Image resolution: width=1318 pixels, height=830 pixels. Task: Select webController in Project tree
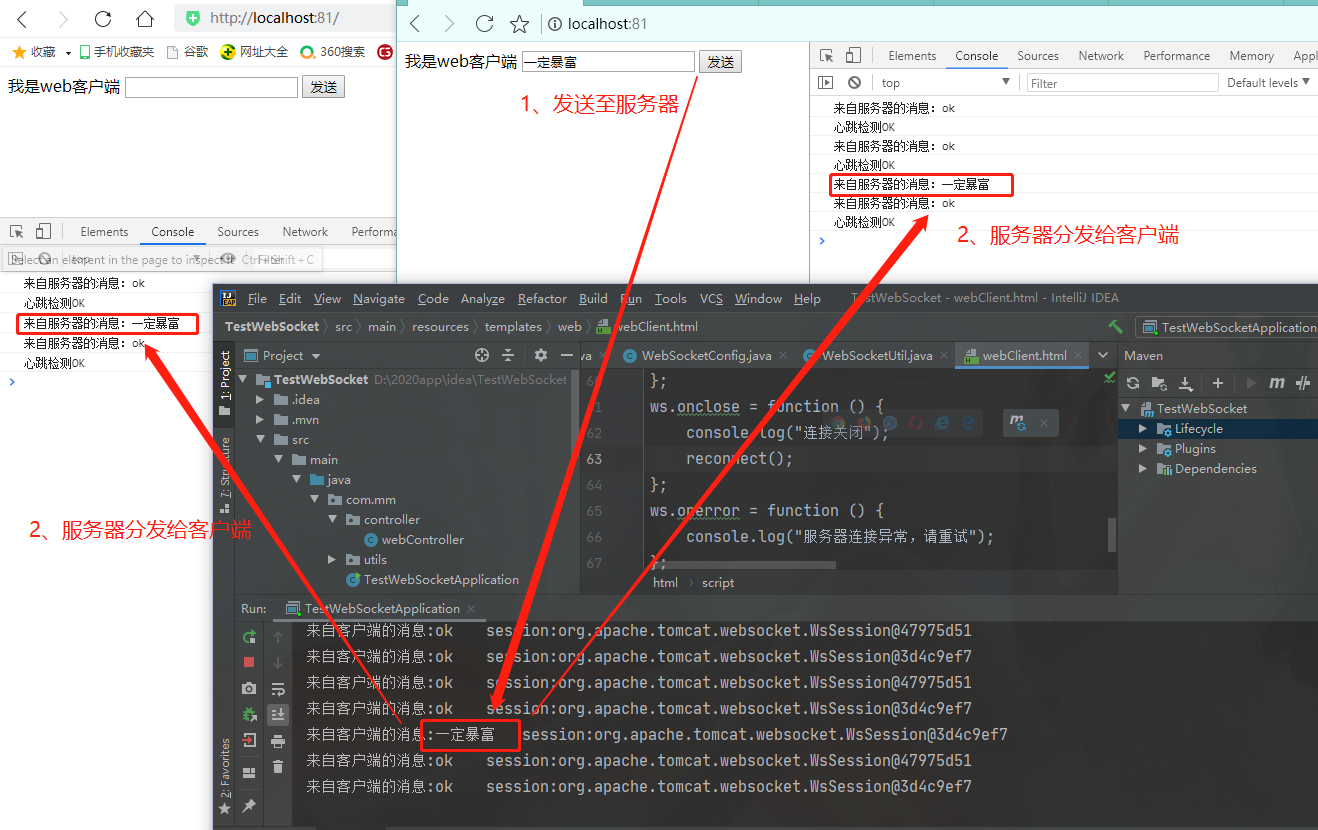pyautogui.click(x=414, y=540)
